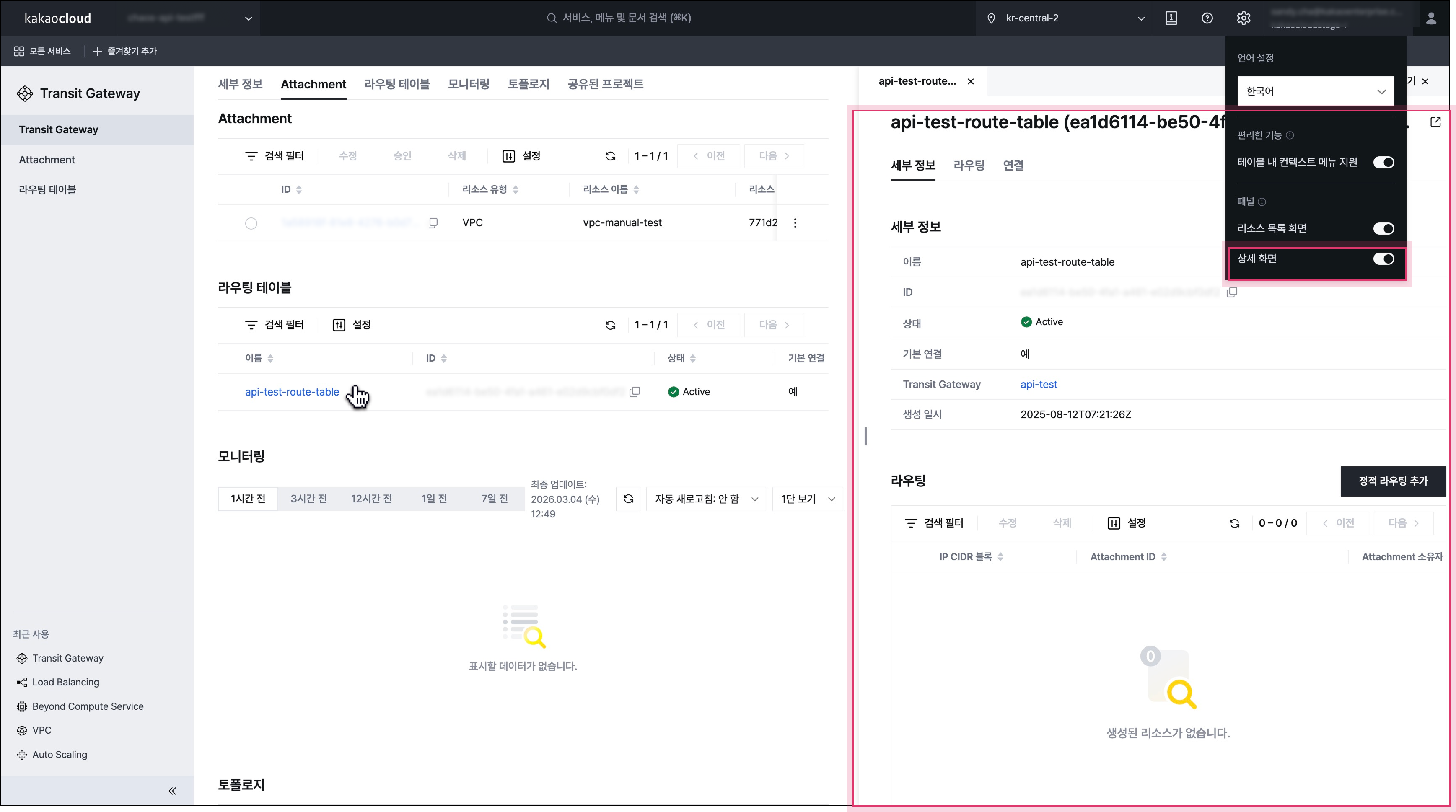Open the route table in a new window
Image resolution: width=1456 pixels, height=812 pixels.
click(x=1435, y=122)
